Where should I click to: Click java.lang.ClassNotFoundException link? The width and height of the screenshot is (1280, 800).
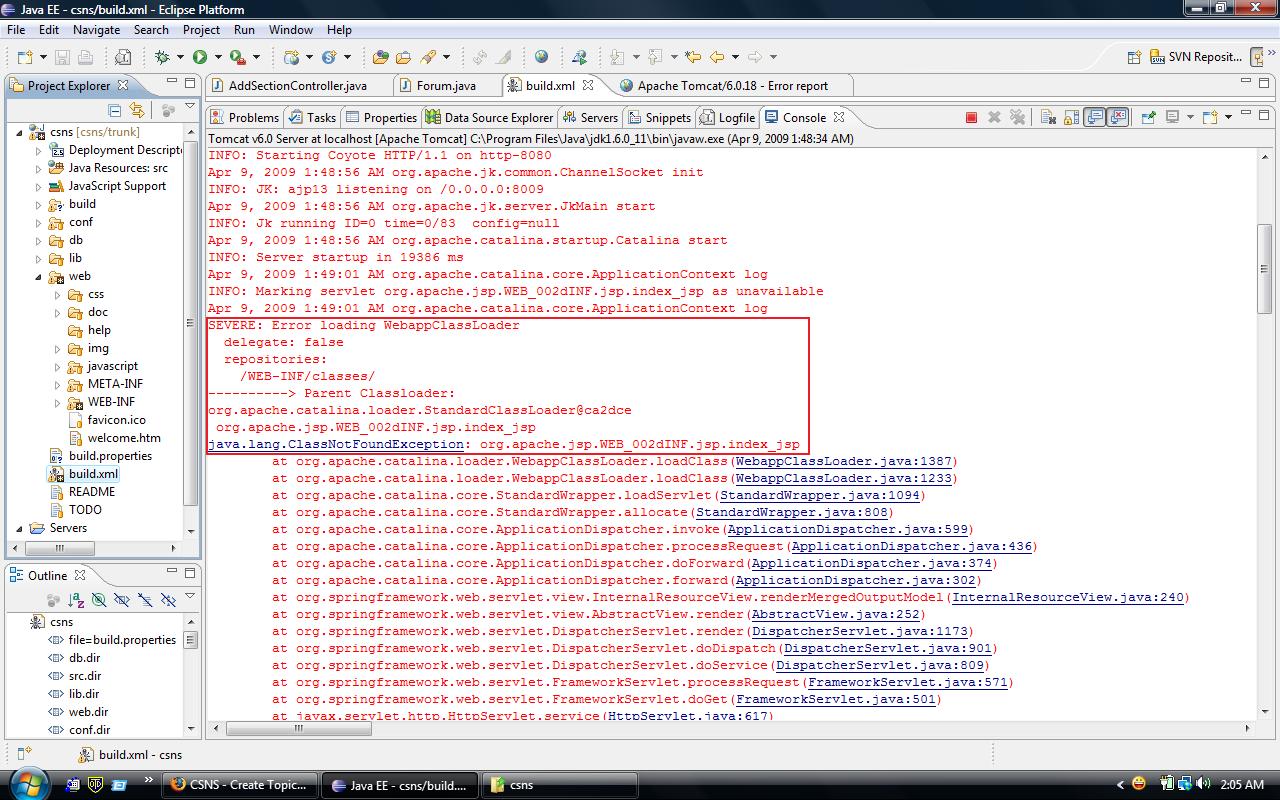(336, 444)
